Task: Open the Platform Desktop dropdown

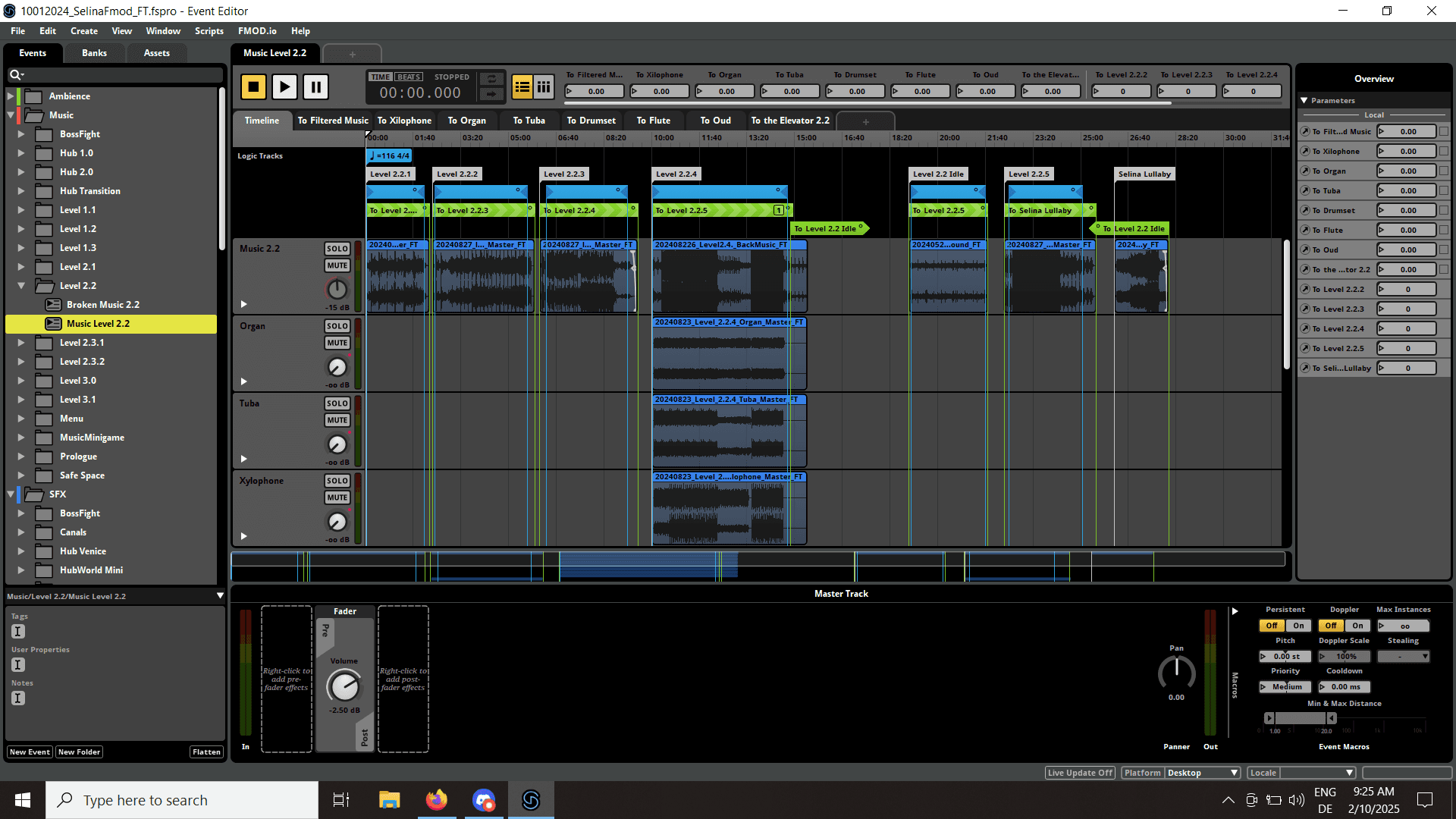Action: [1203, 773]
